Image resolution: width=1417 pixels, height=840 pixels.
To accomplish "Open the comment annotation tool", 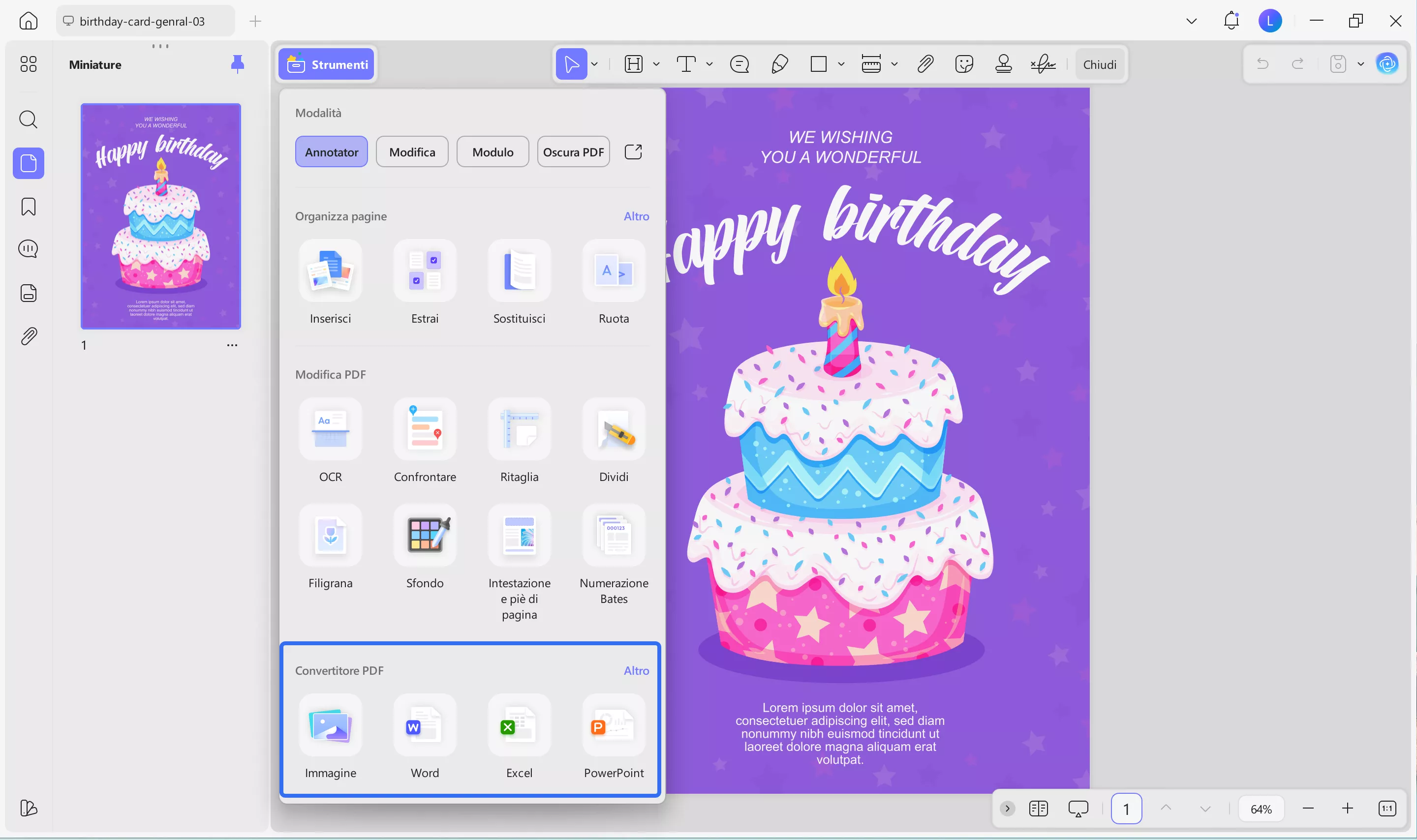I will pos(739,64).
